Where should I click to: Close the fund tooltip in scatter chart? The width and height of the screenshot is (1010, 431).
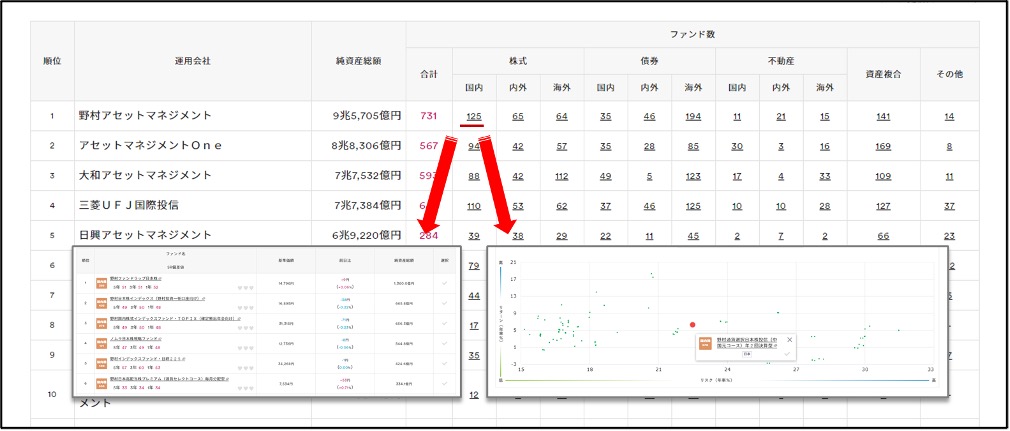pyautogui.click(x=790, y=339)
